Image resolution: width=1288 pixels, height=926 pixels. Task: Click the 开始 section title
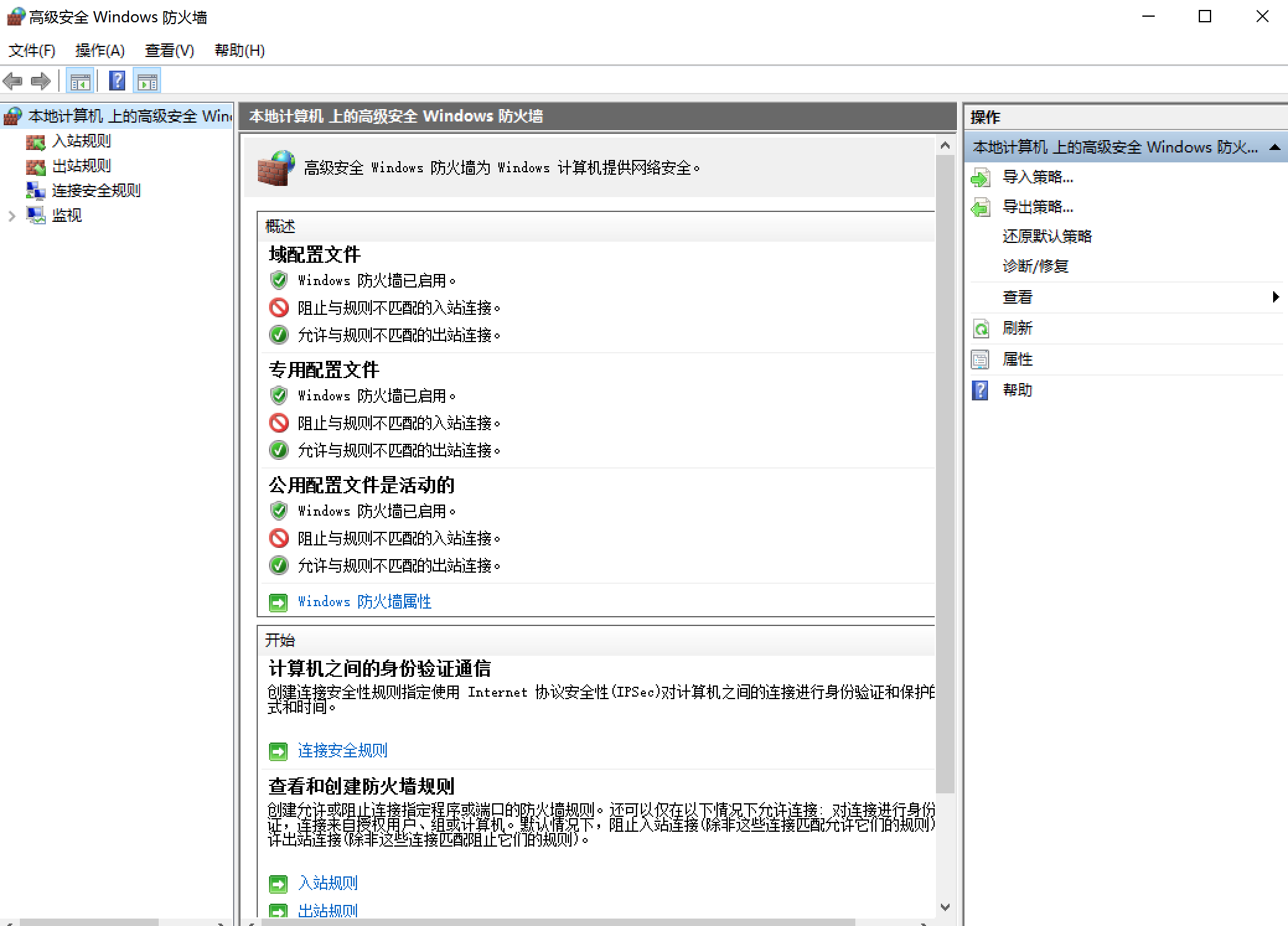[x=280, y=640]
